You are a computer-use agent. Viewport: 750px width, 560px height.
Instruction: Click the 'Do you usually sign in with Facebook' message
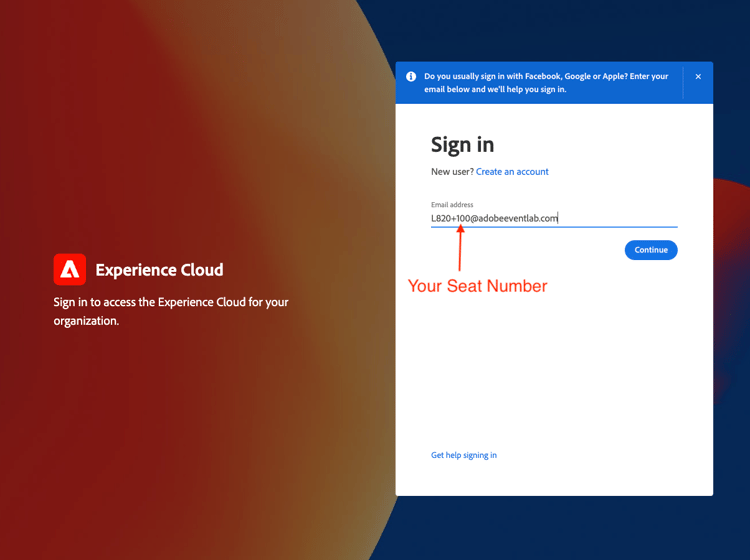(546, 83)
